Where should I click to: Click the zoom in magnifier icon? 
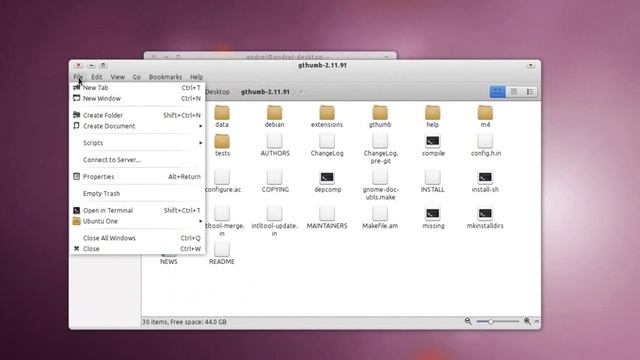coord(527,322)
